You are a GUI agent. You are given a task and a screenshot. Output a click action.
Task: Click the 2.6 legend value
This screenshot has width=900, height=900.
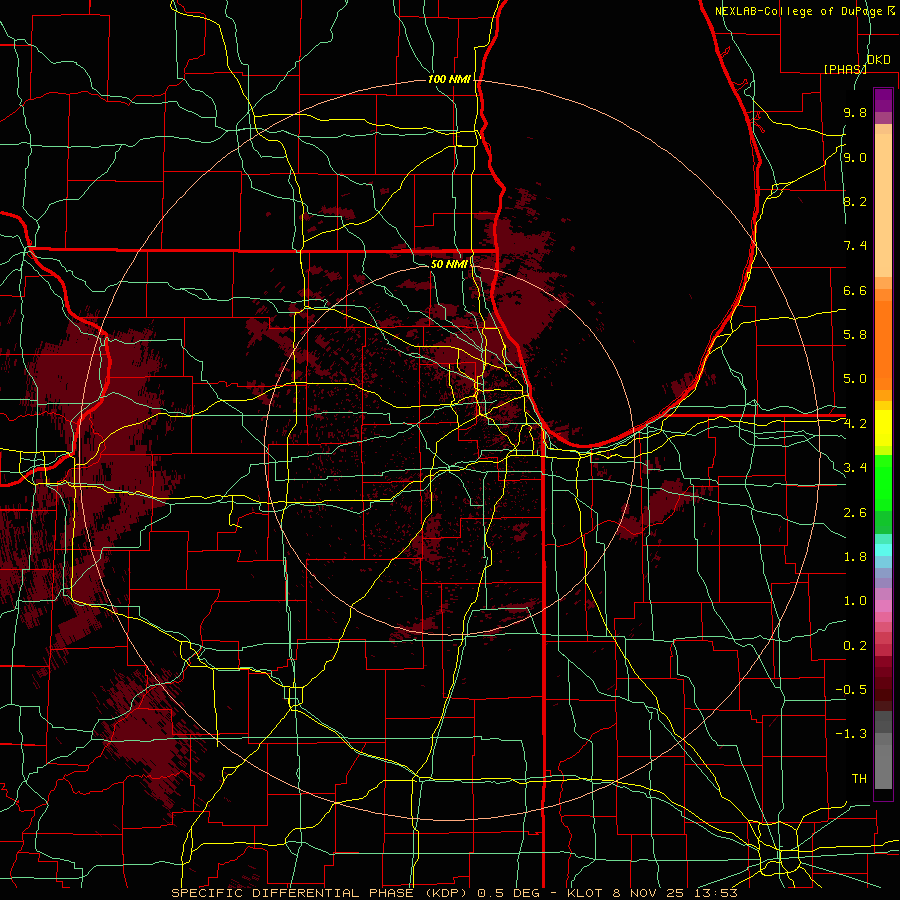tap(855, 513)
